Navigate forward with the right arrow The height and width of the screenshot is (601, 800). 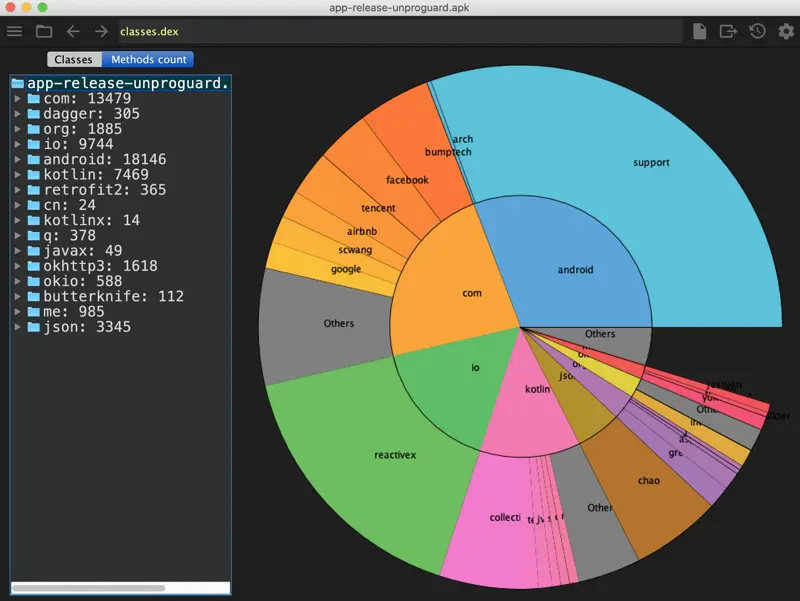[x=102, y=32]
